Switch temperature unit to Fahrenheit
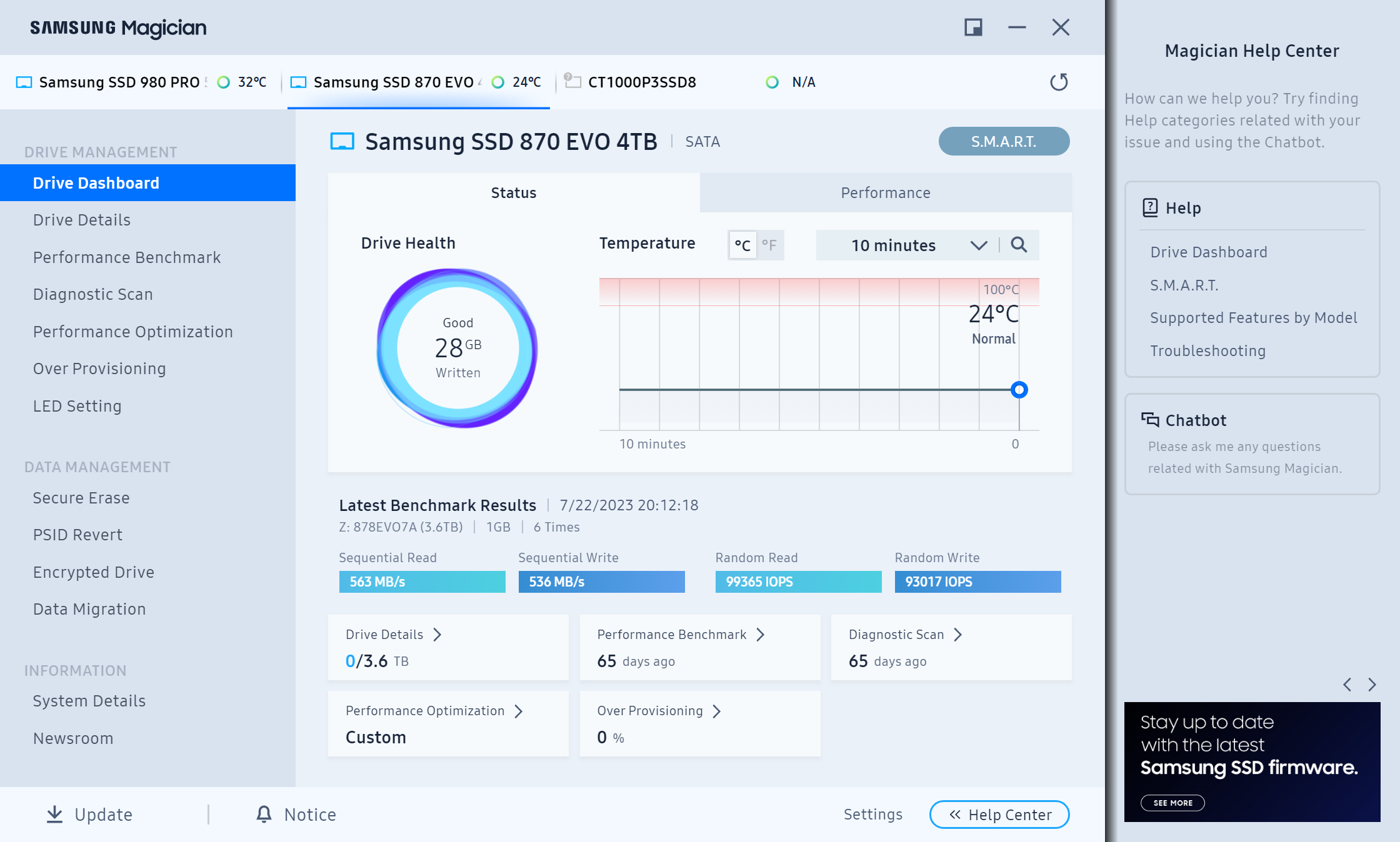Screen dimensions: 1400x842 pyautogui.click(x=769, y=245)
